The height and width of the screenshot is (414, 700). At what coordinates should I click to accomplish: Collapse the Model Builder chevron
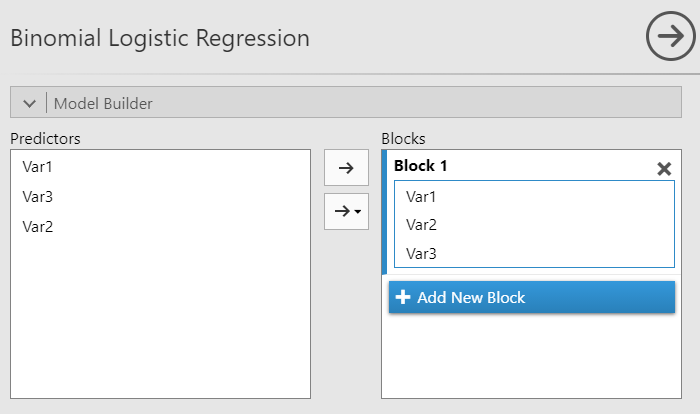click(x=29, y=102)
